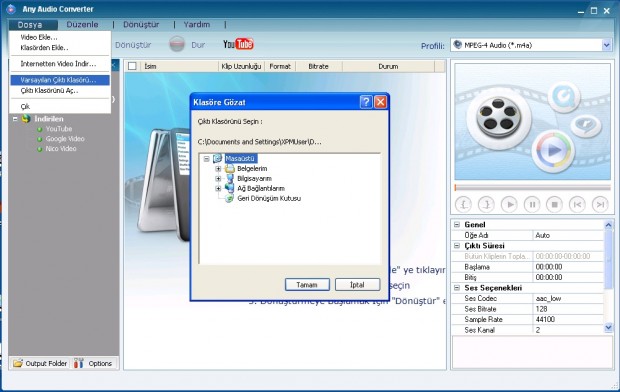Click the Bitrate column header
Screen dimensions: 620x392
coord(319,66)
